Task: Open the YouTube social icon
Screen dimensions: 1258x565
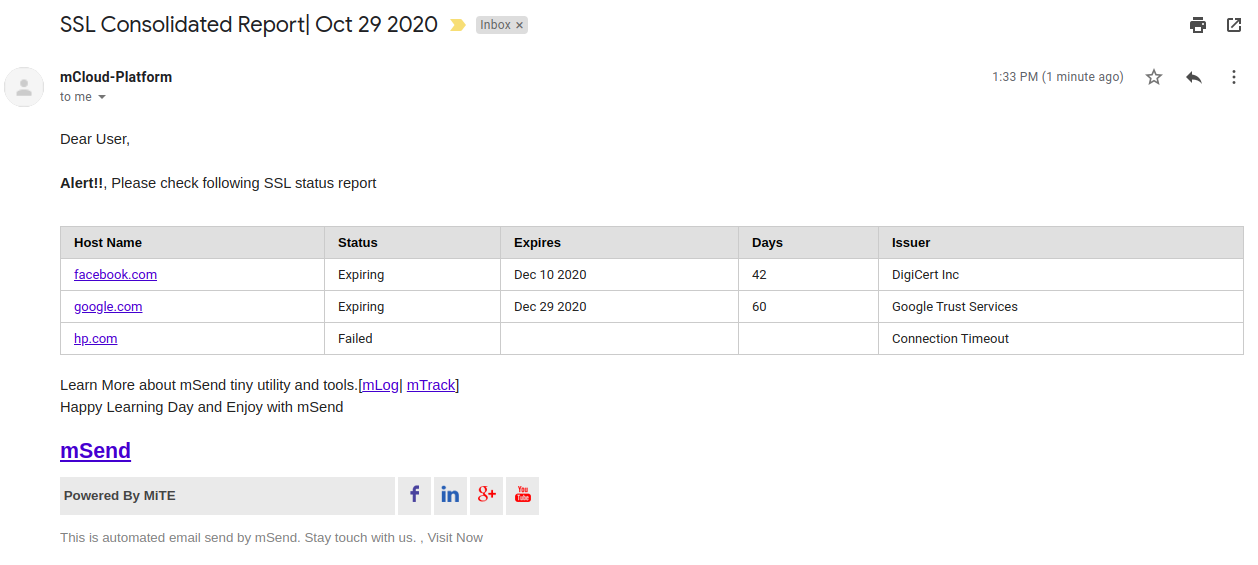Action: tap(522, 495)
